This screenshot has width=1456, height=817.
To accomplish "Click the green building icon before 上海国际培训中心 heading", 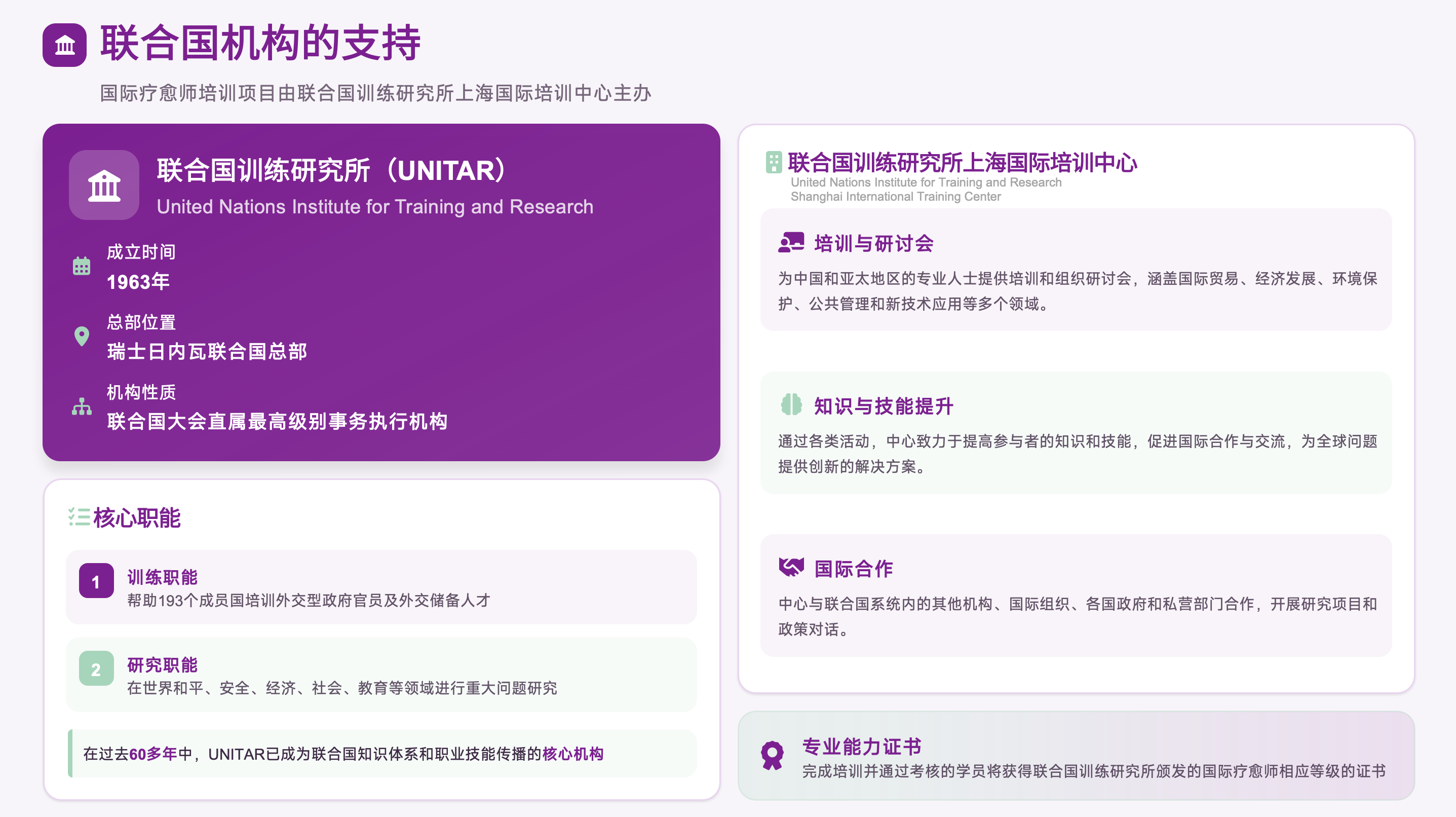I will [773, 162].
